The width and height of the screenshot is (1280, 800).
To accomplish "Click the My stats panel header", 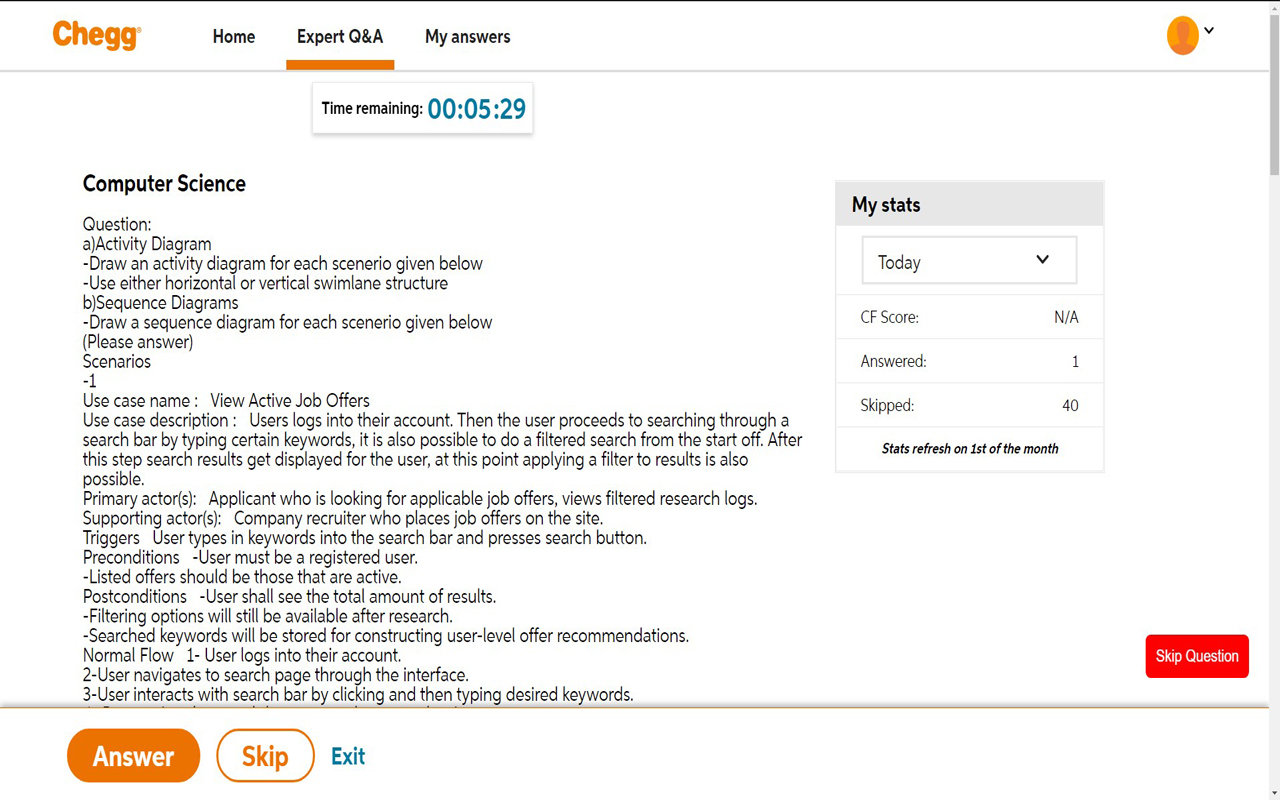I will pyautogui.click(x=887, y=204).
